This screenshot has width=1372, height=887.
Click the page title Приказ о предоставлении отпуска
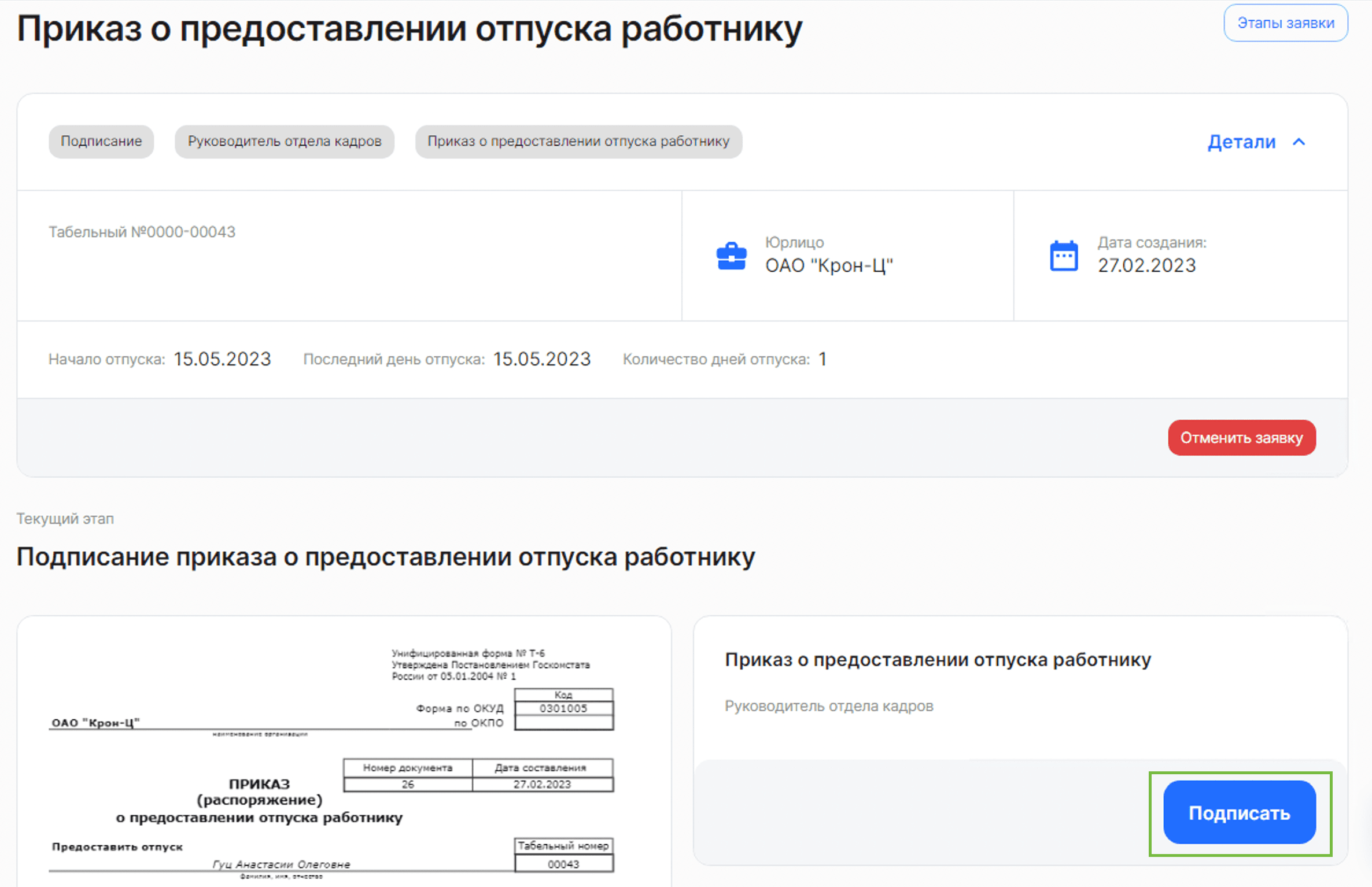[x=410, y=28]
